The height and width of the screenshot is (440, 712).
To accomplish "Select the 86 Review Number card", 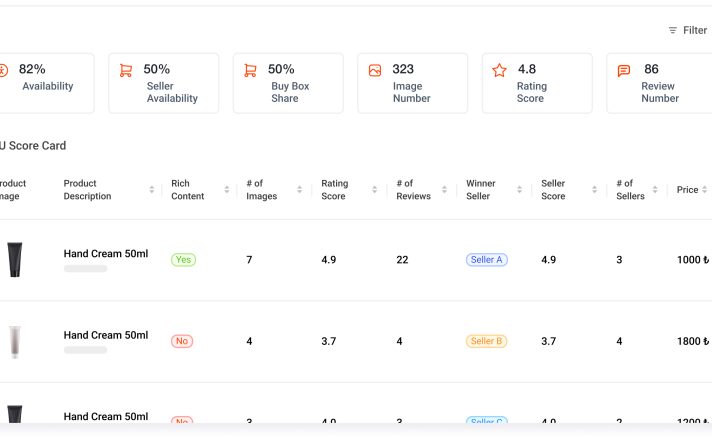I will coord(659,83).
